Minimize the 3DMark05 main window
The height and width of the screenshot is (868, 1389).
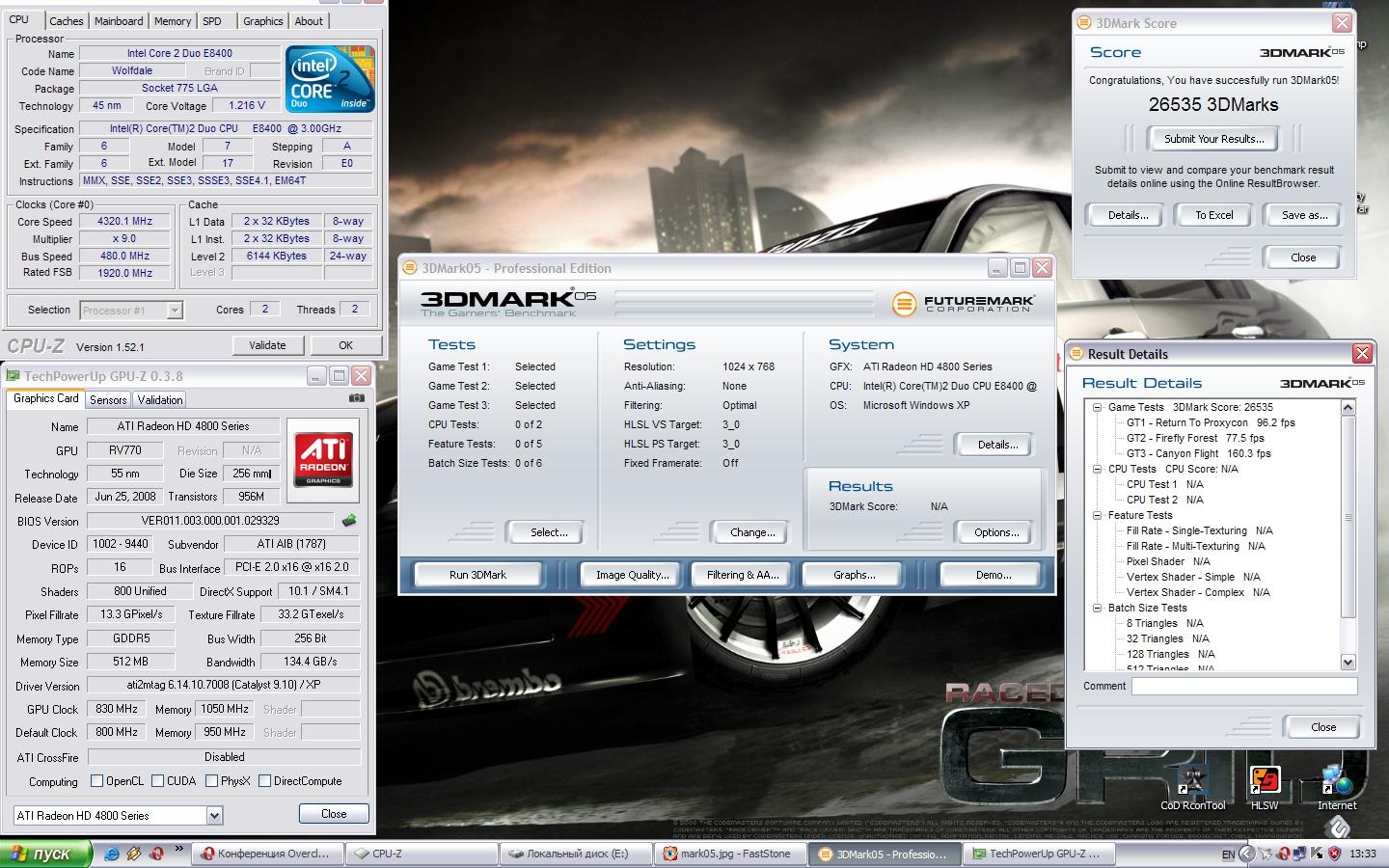[997, 268]
